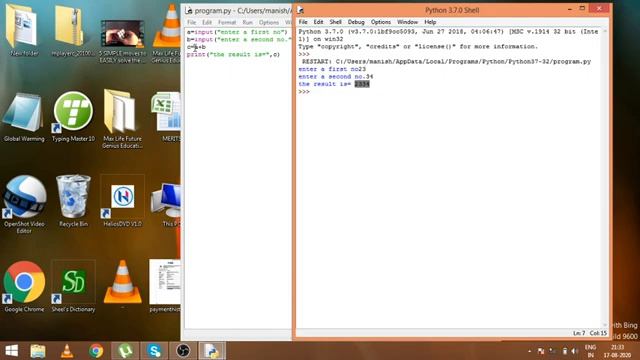This screenshot has height=360, width=640.
Task: Click the print statement line in editor
Action: coord(233,54)
